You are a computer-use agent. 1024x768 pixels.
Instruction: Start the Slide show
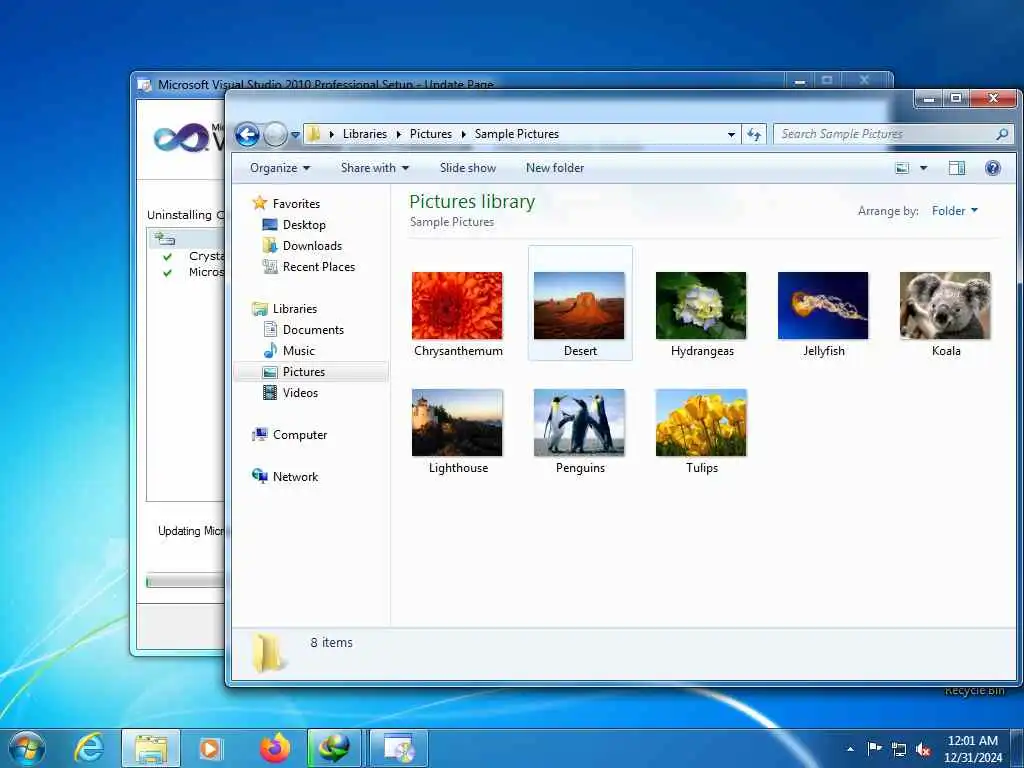coord(468,168)
